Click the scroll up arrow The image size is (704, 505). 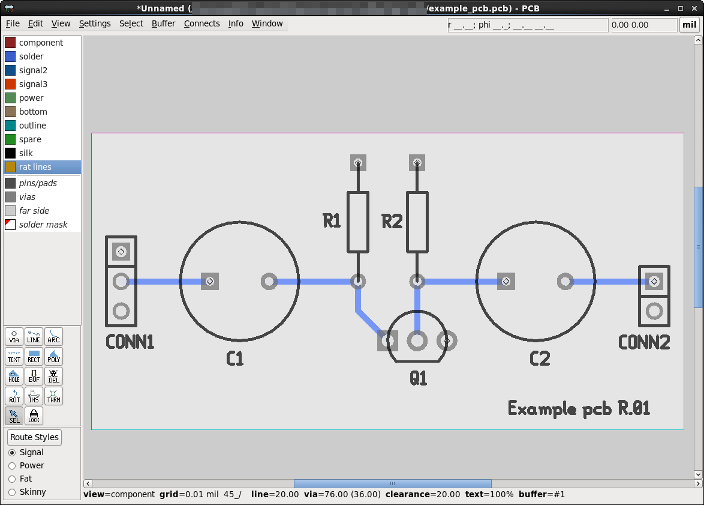click(x=698, y=40)
